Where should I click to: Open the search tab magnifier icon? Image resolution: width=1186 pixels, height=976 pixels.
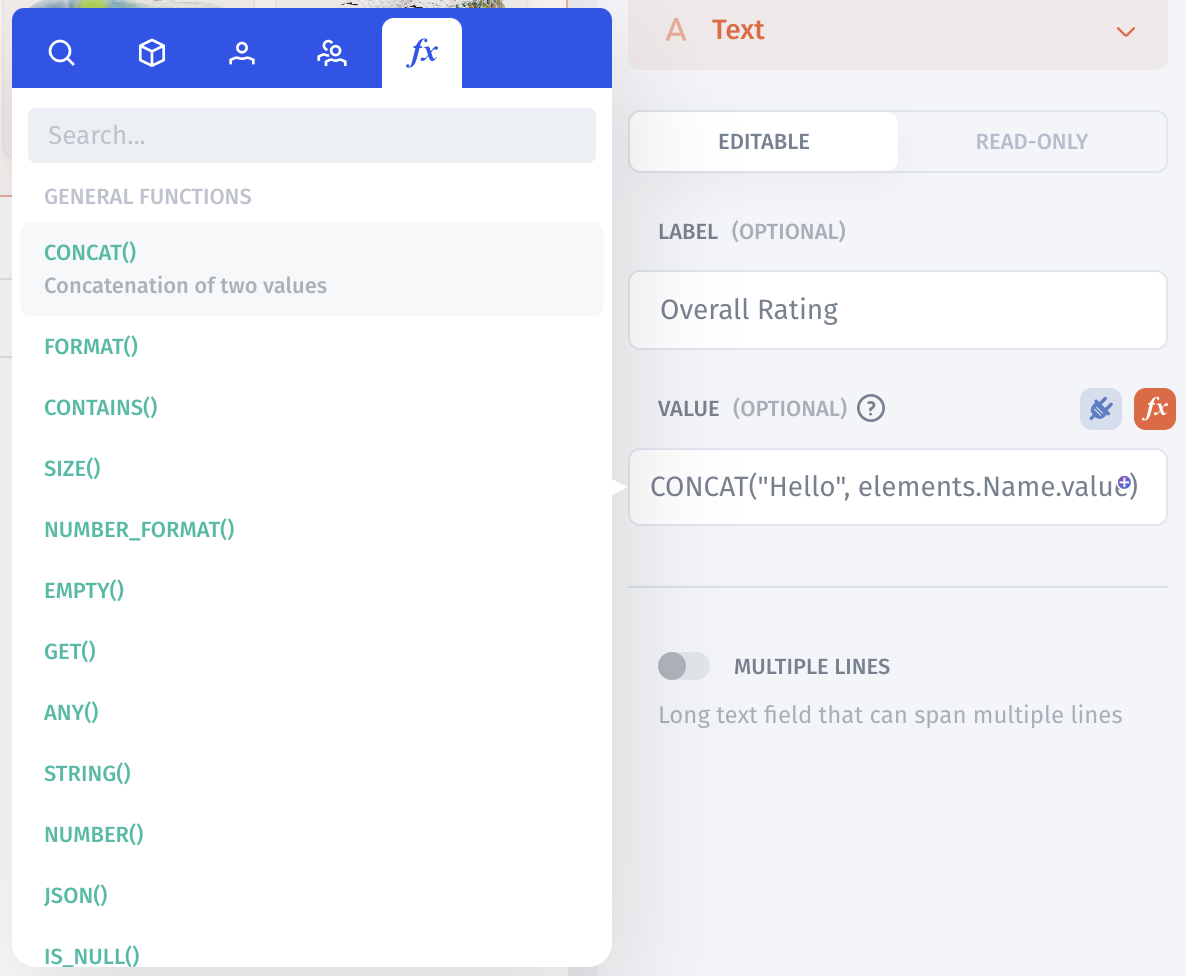tap(62, 53)
